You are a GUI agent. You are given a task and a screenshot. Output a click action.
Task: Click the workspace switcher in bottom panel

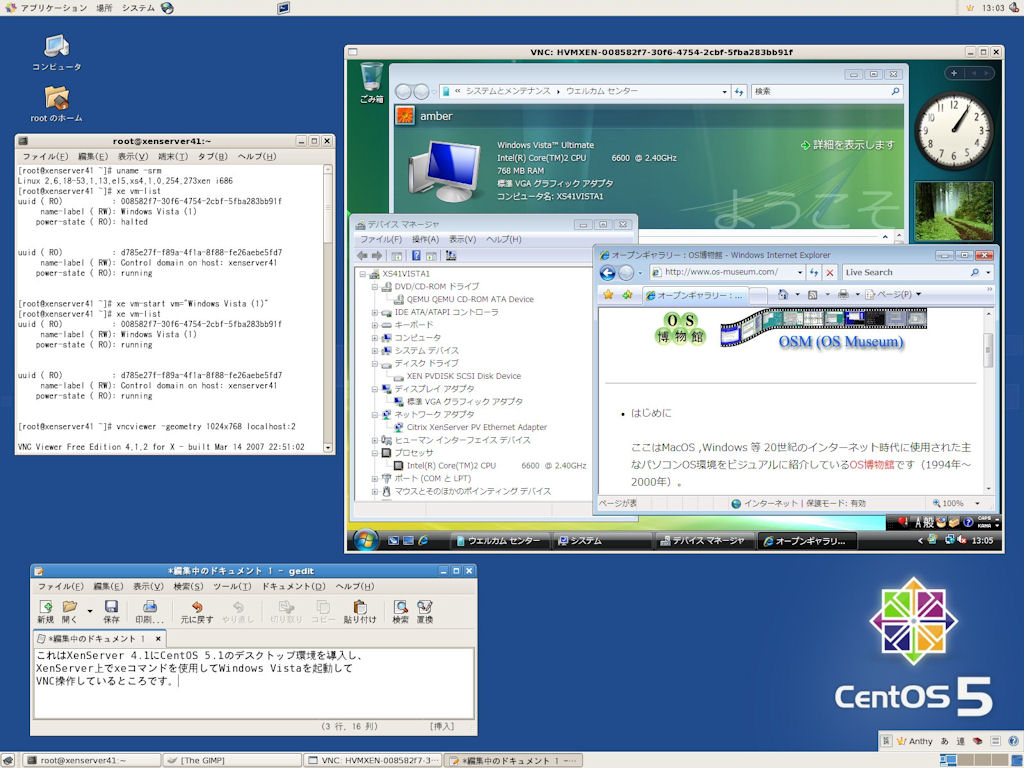coord(976,760)
